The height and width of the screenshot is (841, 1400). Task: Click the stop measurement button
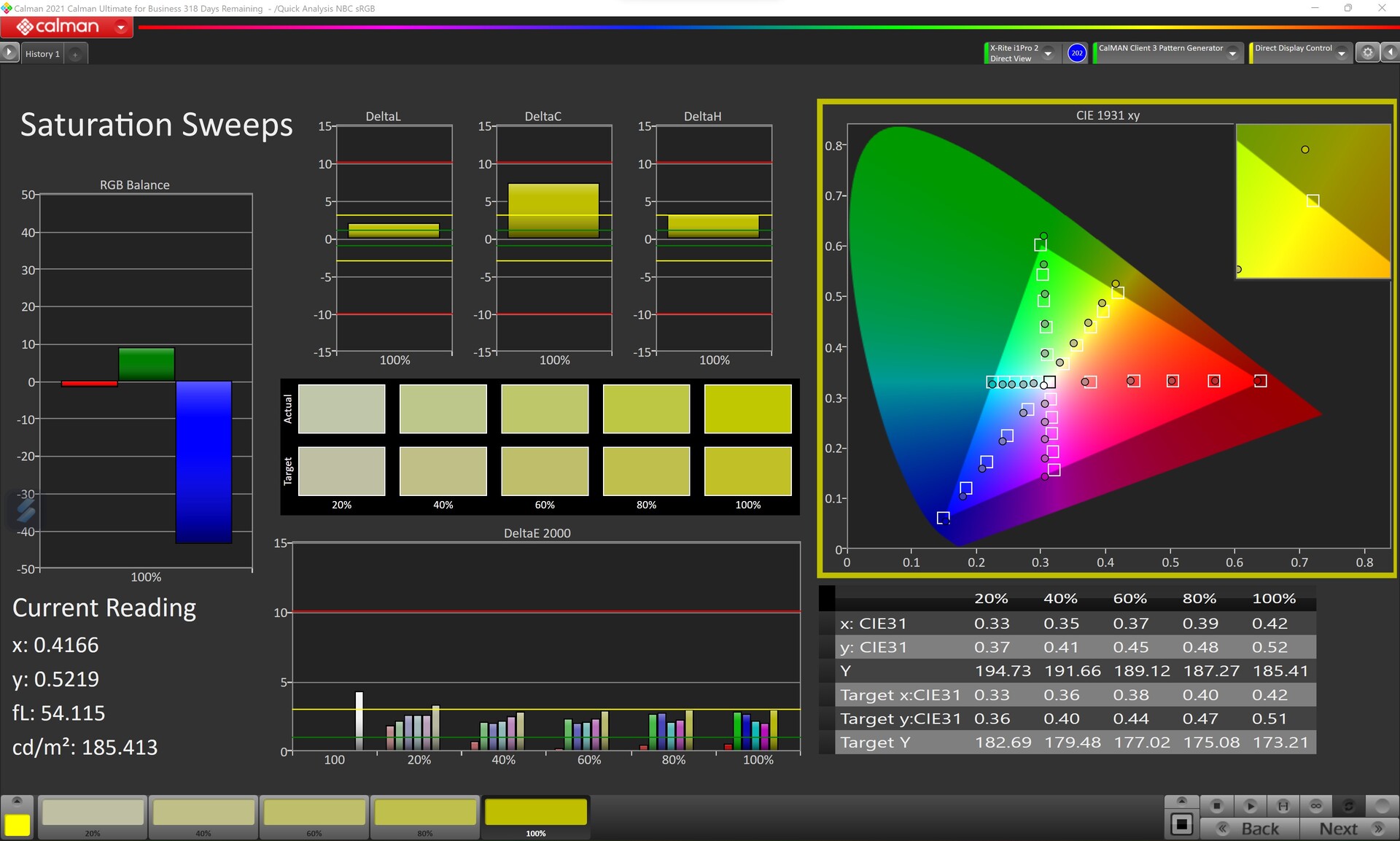1216,806
